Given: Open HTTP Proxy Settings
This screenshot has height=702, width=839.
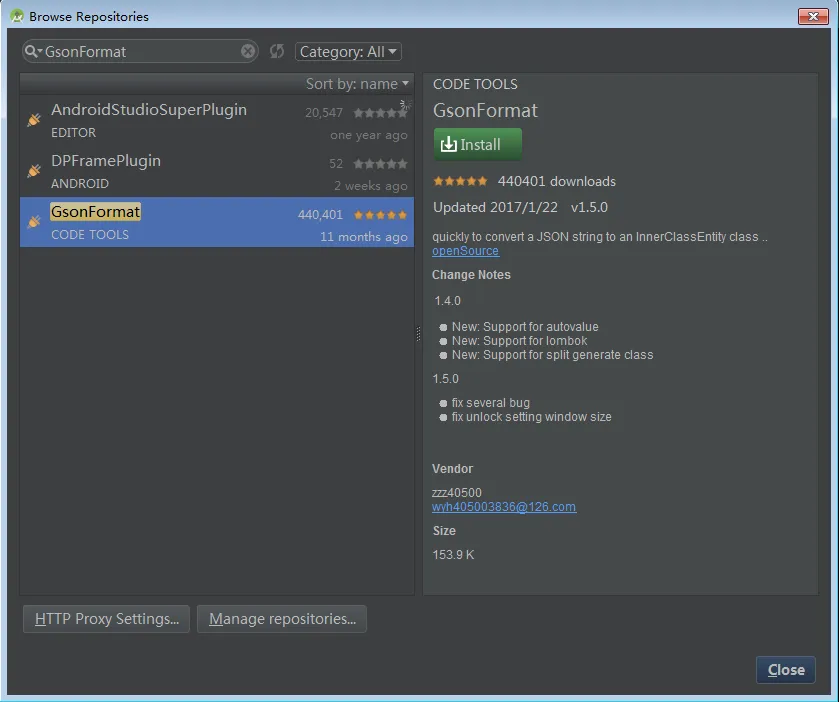Looking at the screenshot, I should coord(106,619).
